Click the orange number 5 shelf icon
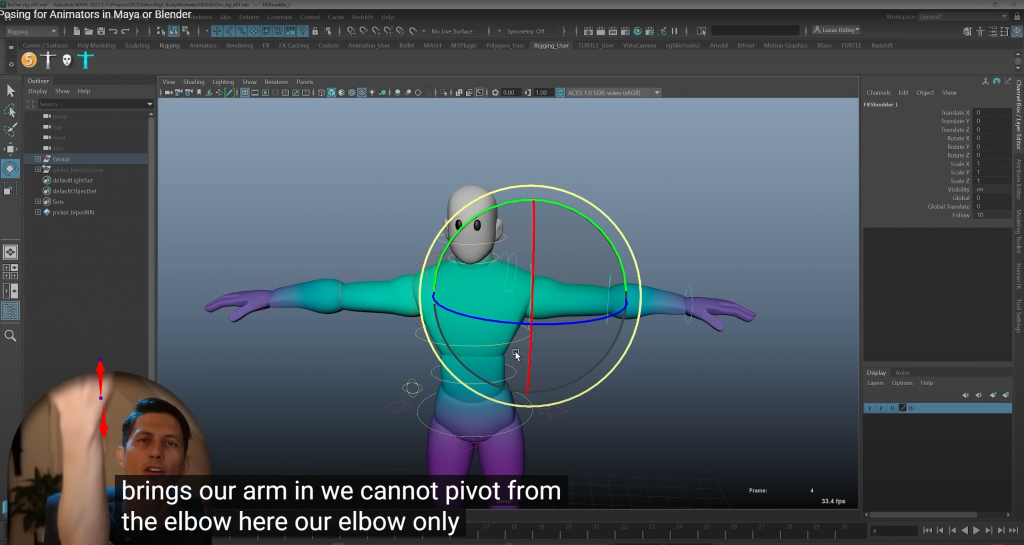The height and width of the screenshot is (545, 1024). 29,60
